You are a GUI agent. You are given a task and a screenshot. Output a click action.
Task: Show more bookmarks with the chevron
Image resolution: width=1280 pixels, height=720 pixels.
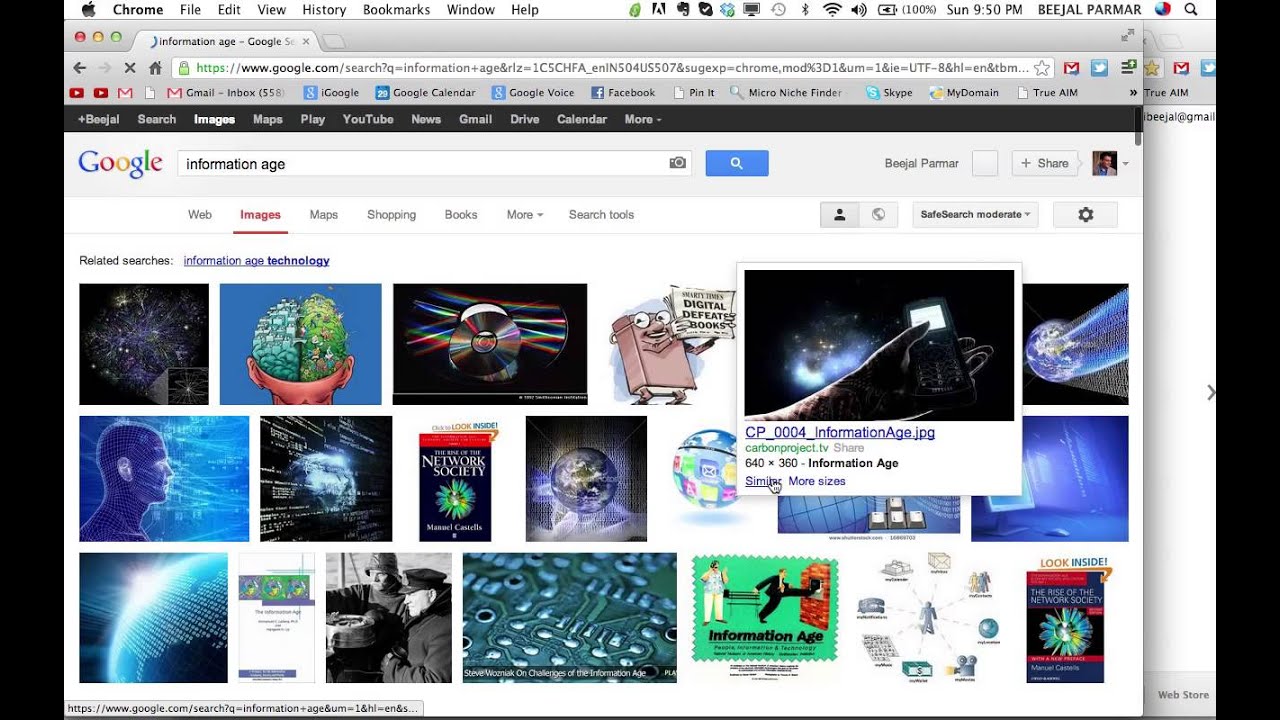point(1133,93)
